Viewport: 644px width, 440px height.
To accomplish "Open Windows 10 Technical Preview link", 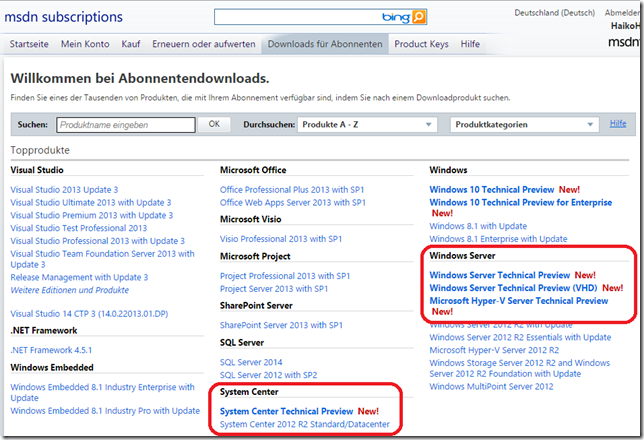I will pyautogui.click(x=492, y=190).
